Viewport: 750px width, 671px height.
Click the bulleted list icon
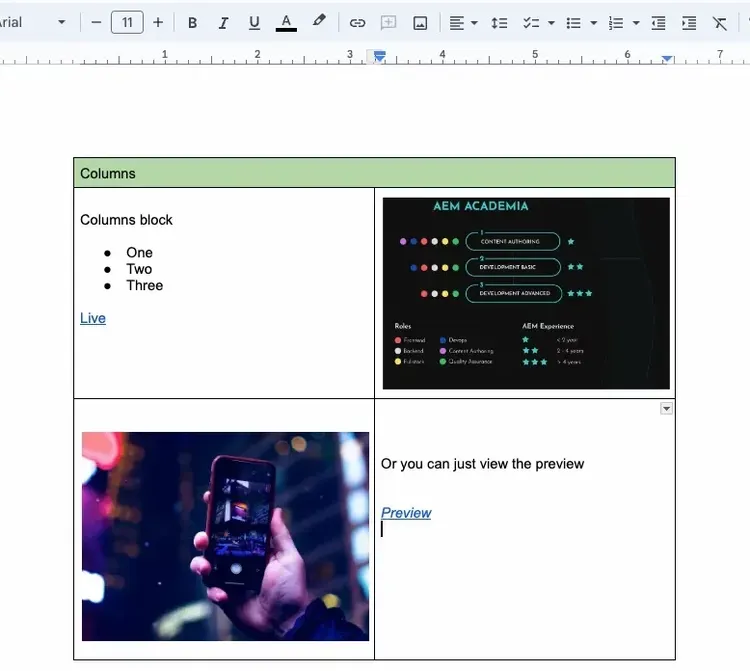(574, 22)
